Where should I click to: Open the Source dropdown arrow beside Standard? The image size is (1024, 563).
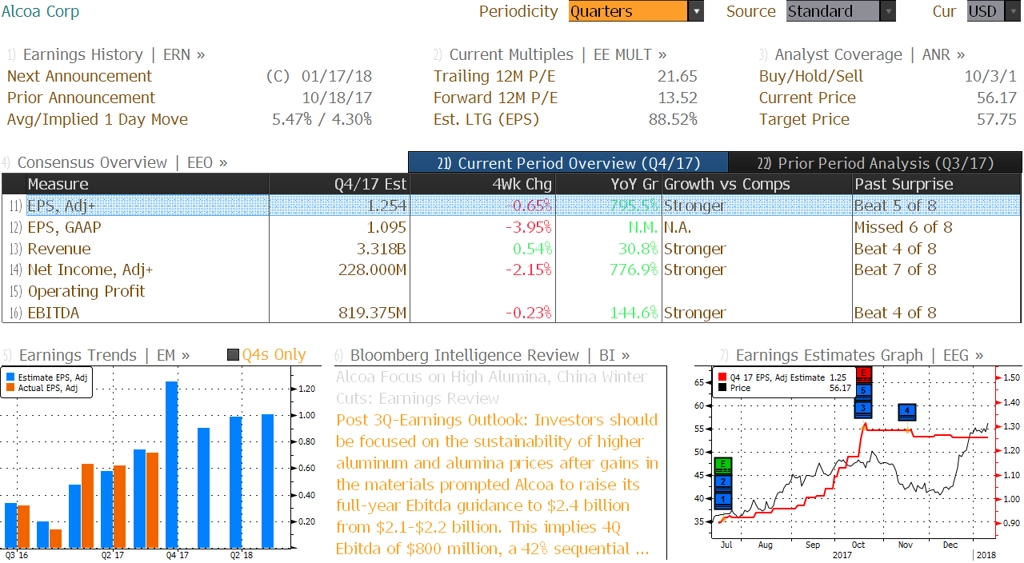pyautogui.click(x=888, y=11)
